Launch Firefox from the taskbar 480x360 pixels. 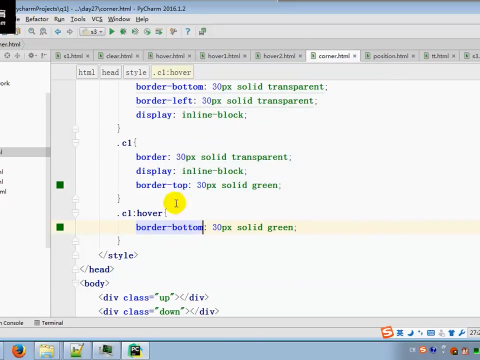pos(19,351)
